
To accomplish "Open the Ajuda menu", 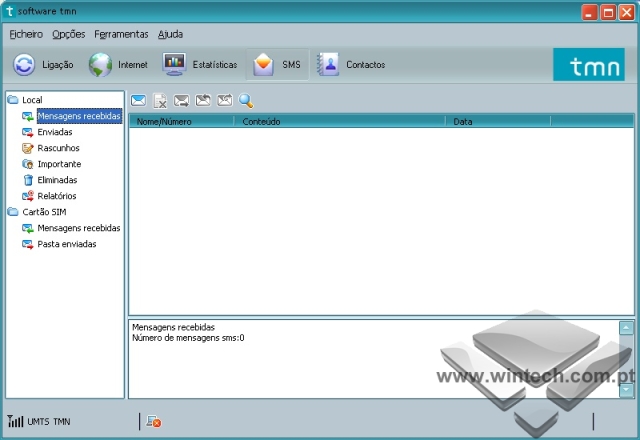I will 170,34.
